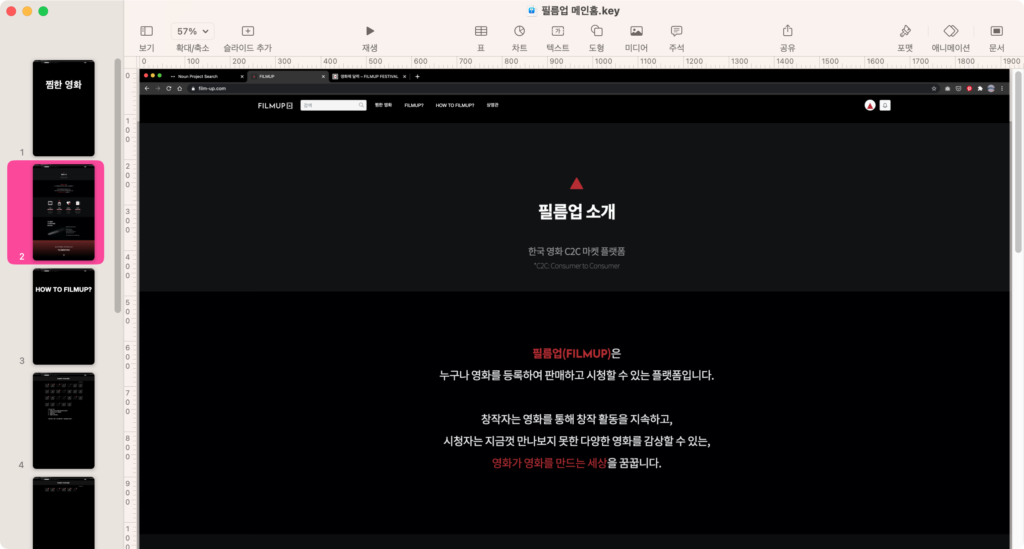Click the browser reload icon in slide

[168, 88]
